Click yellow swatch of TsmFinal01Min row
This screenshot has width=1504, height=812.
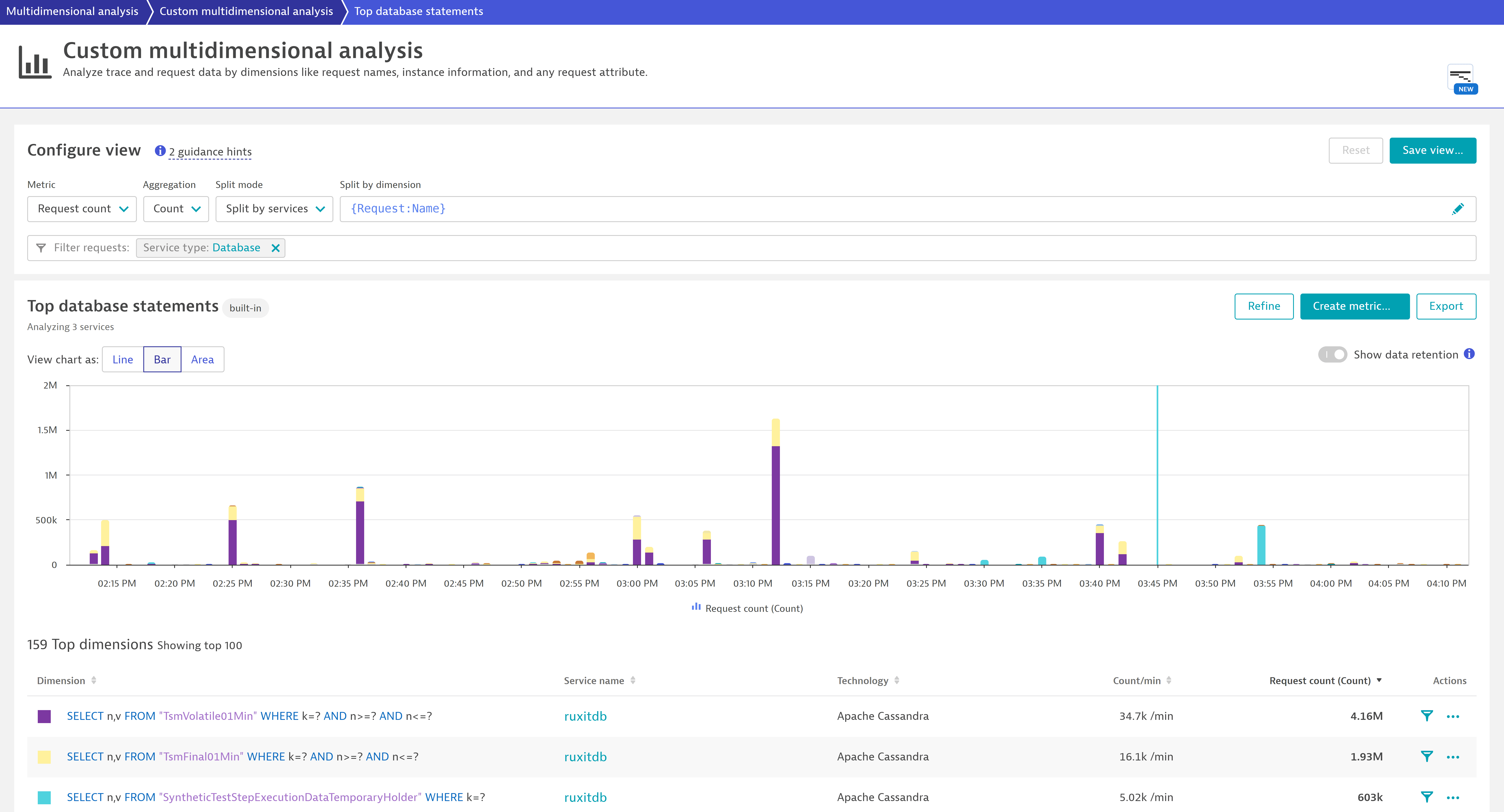pos(44,757)
